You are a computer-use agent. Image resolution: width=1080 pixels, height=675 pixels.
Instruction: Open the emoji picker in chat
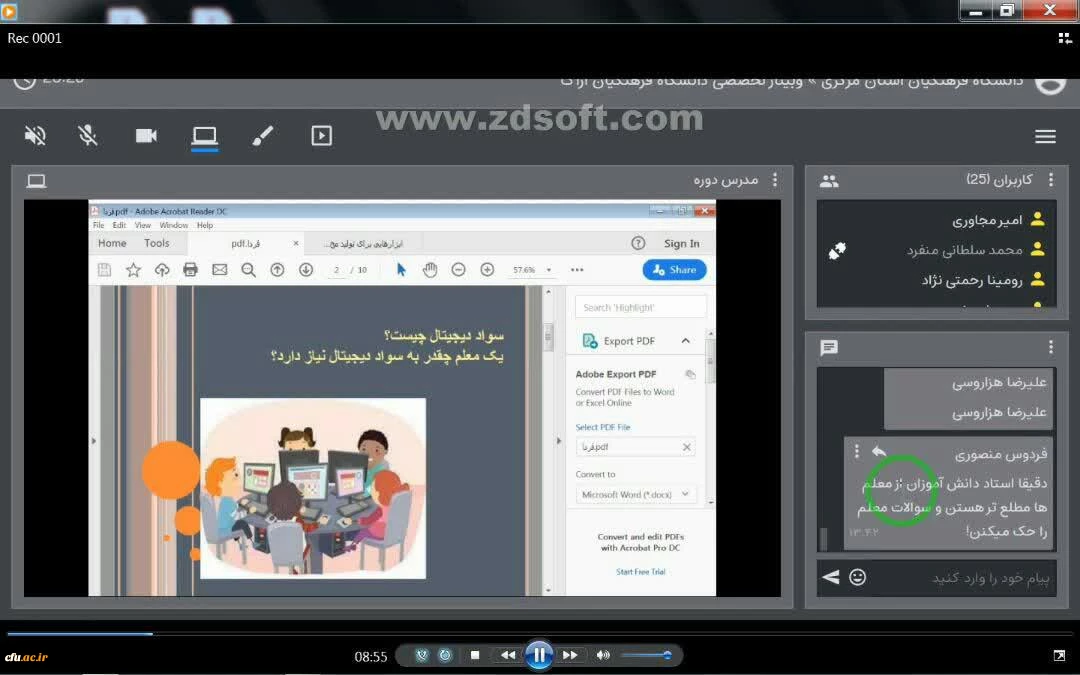(857, 577)
